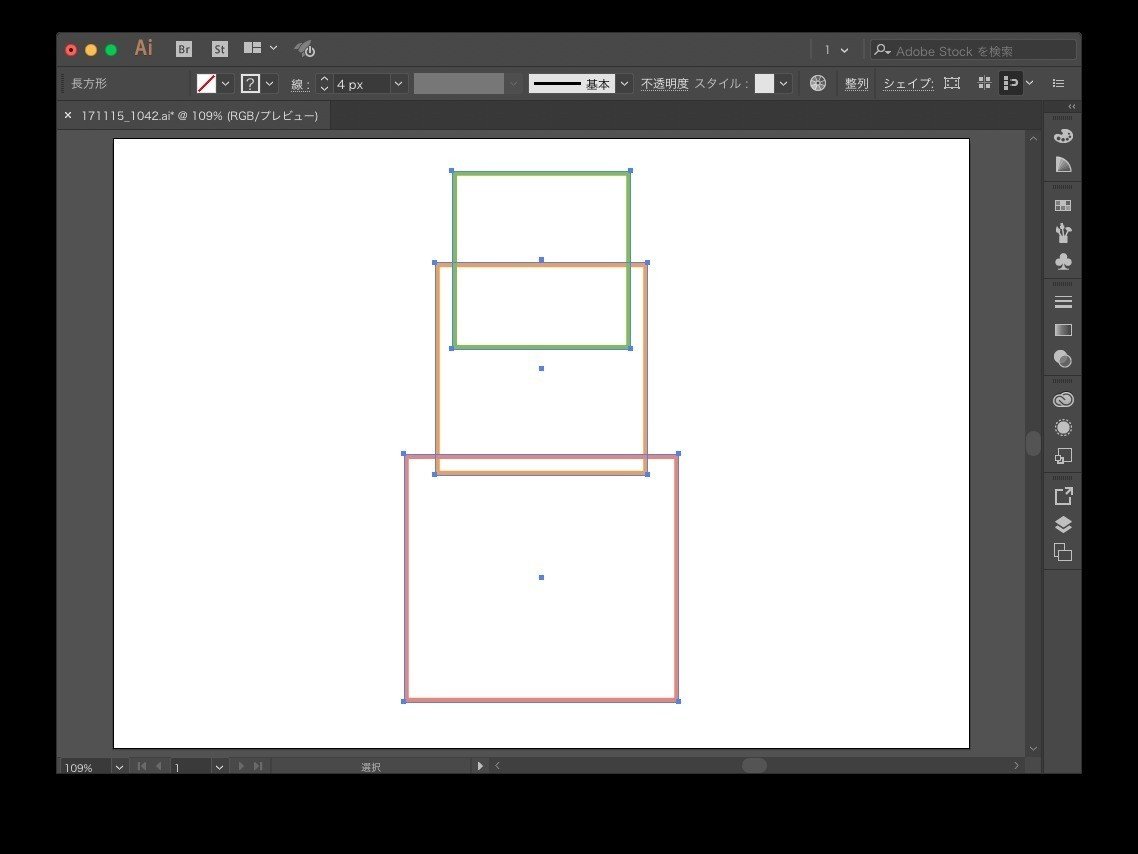
Task: Open the Gradient panel
Action: point(1063,330)
